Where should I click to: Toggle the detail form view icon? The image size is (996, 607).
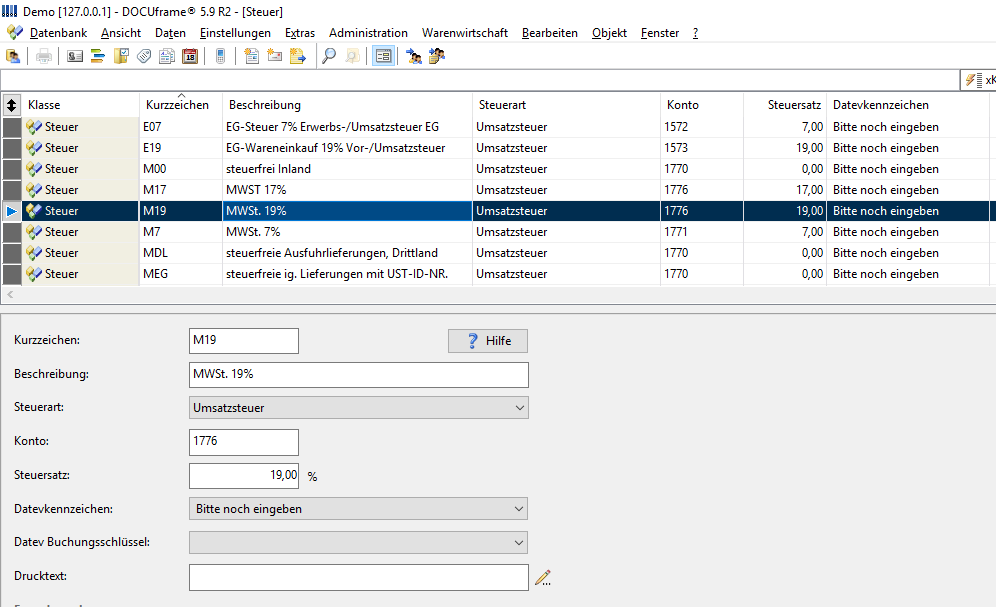[383, 57]
